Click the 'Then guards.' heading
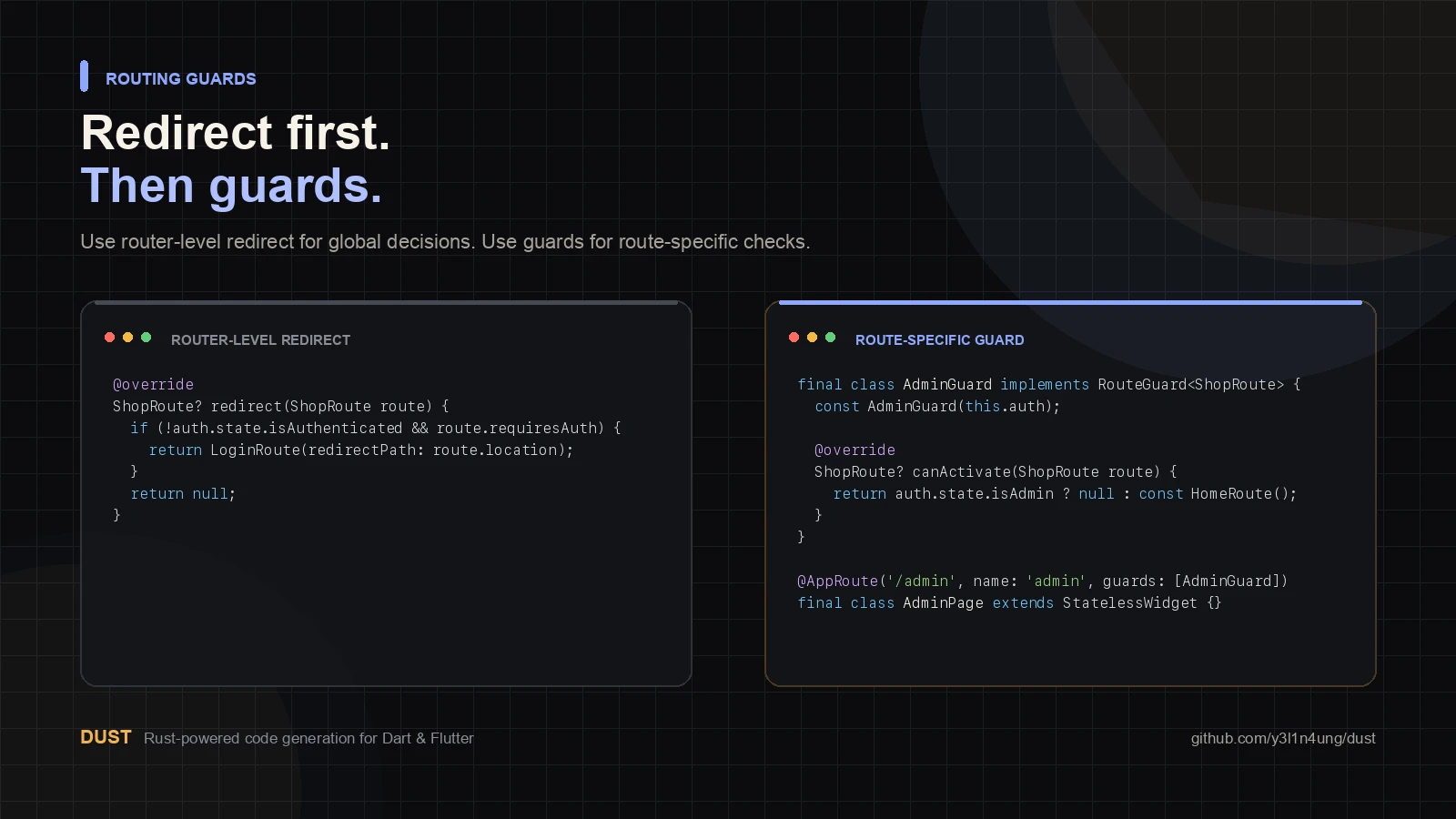This screenshot has height=819, width=1456. [x=231, y=186]
